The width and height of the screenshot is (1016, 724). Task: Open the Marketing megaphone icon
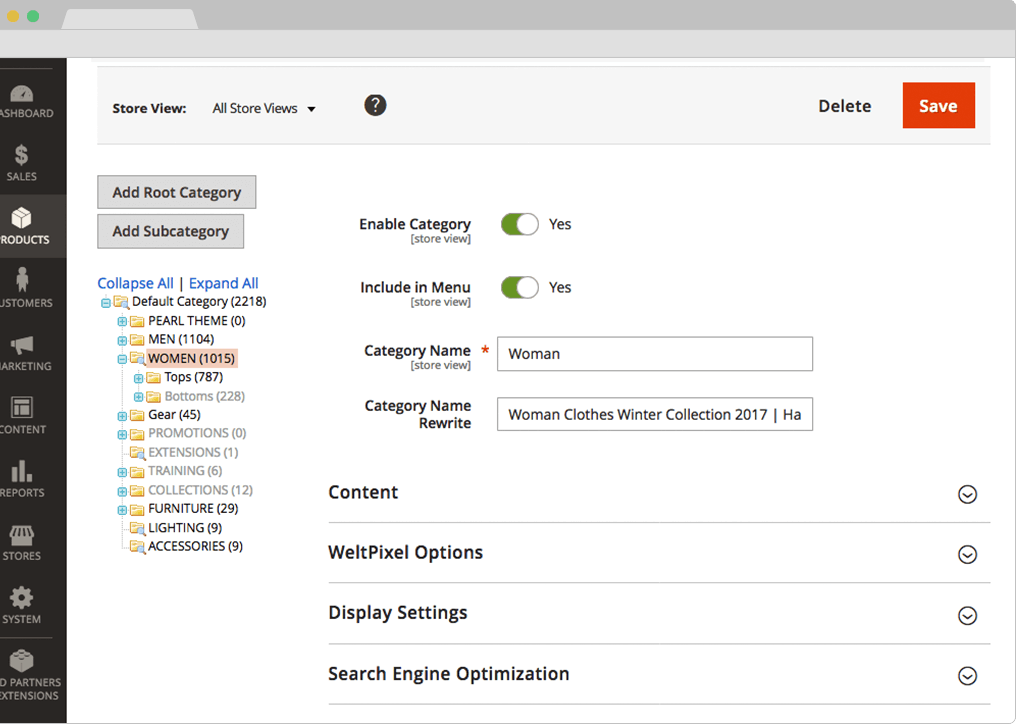(22, 345)
